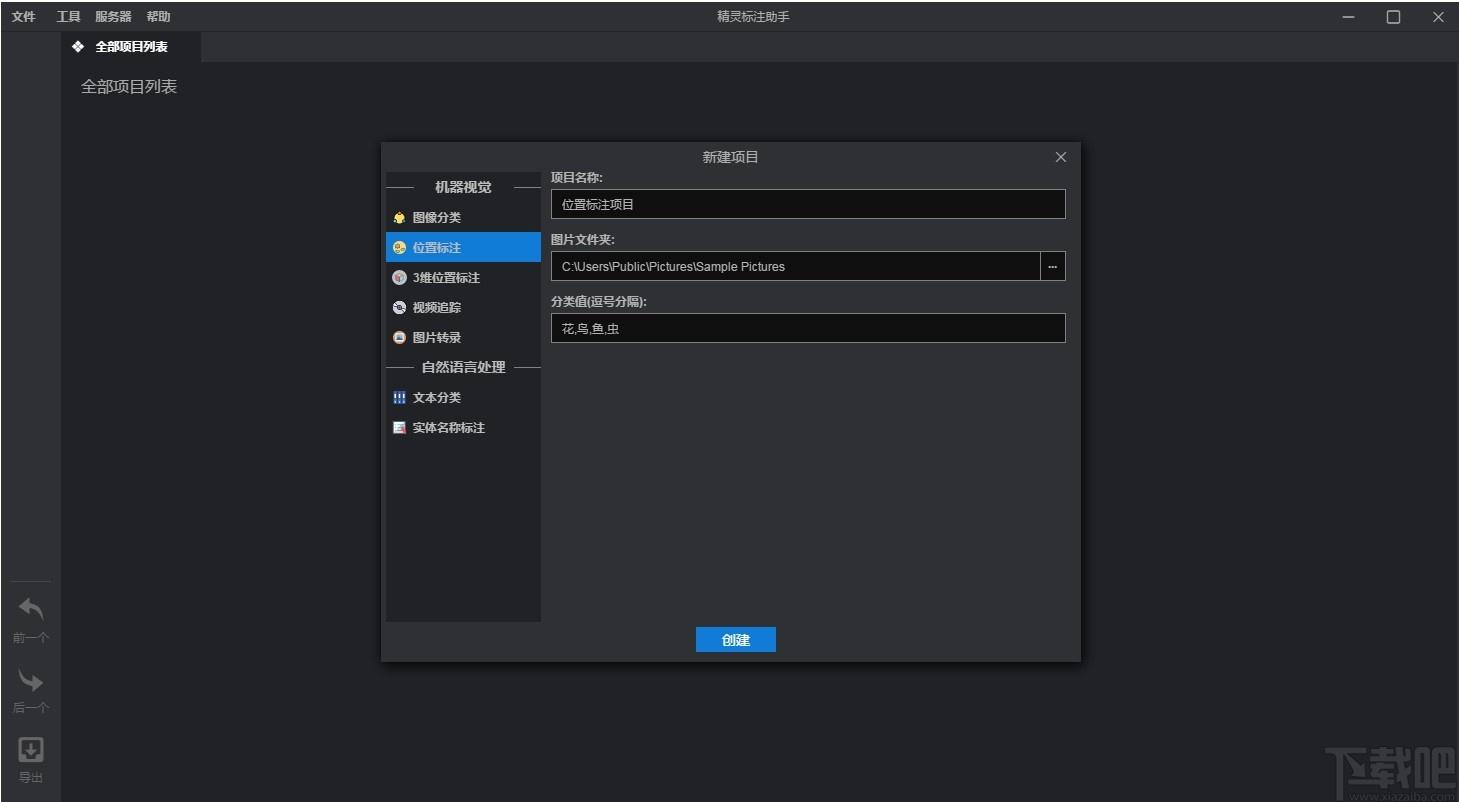
Task: Switch to the 全部项目列表 tab
Action: [131, 47]
